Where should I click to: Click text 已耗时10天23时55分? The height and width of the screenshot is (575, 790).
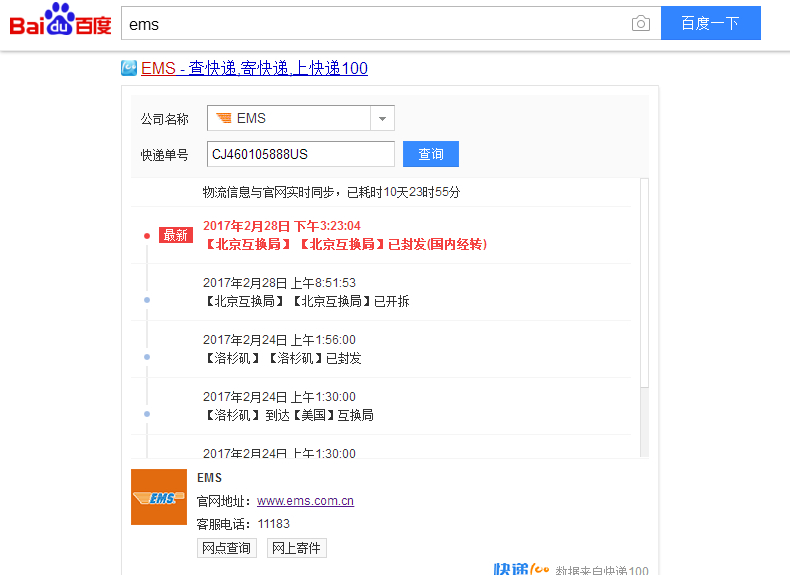tap(404, 192)
